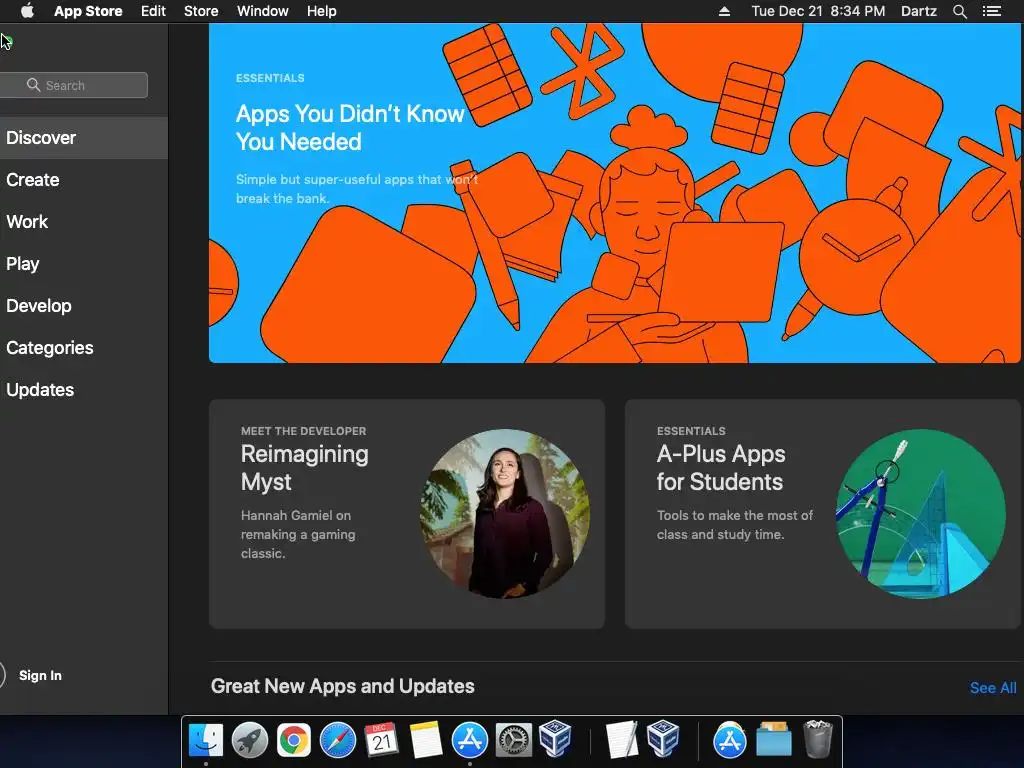Open VirtualBox cube icon right of TextEdit
The image size is (1024, 768).
[664, 739]
